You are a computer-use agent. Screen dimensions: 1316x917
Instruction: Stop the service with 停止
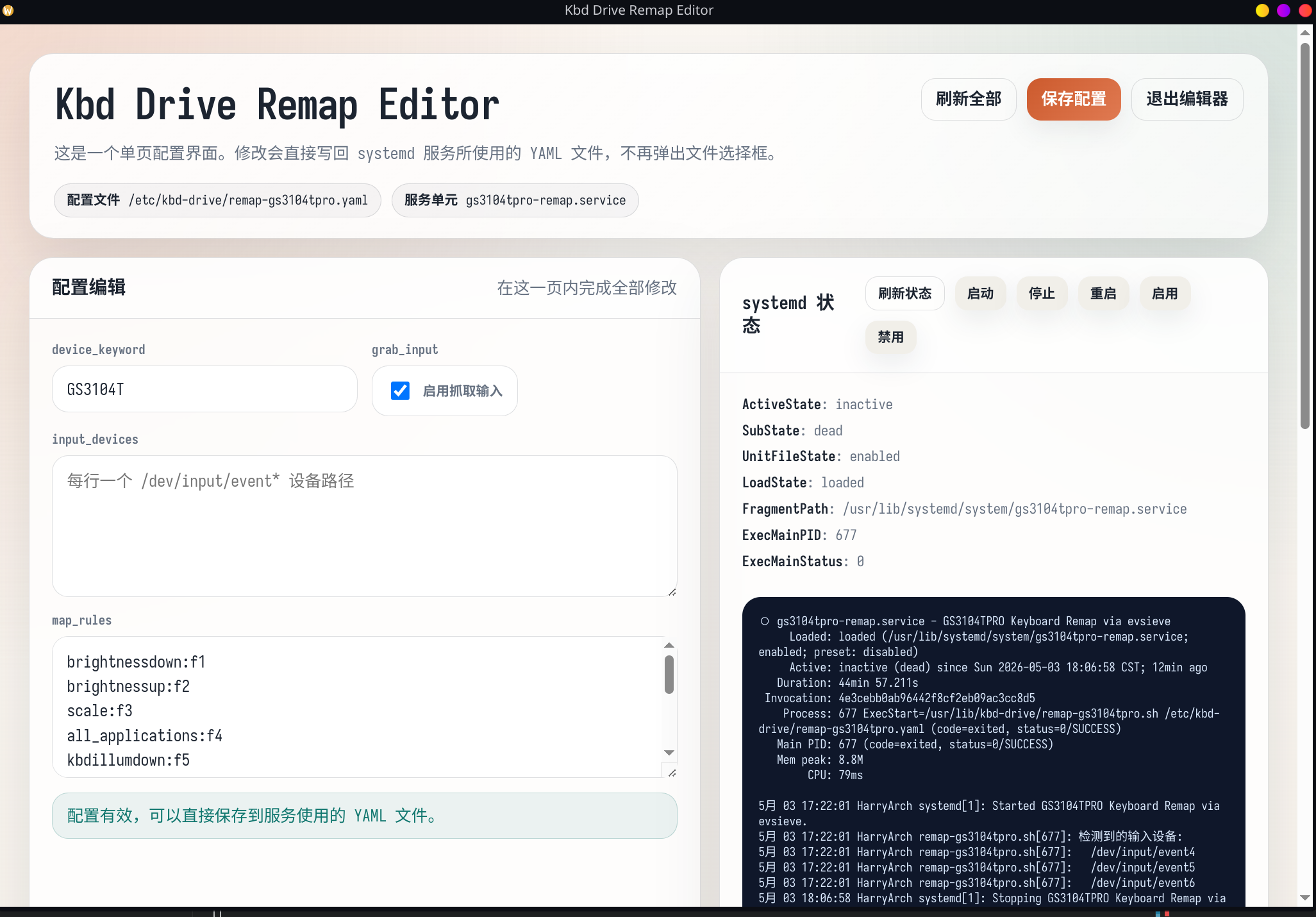pos(1042,294)
